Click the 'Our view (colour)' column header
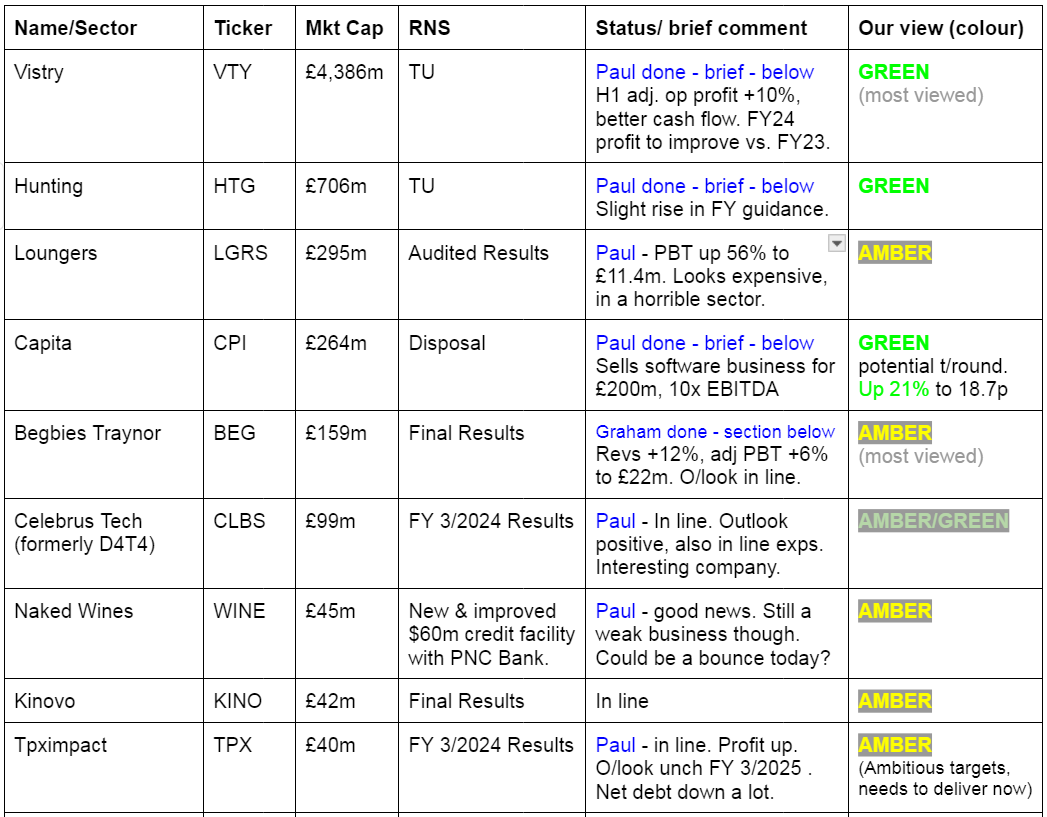 (x=941, y=28)
